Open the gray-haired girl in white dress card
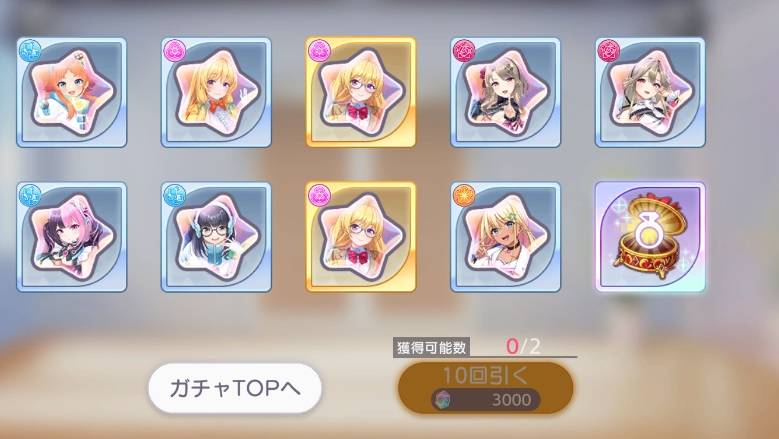 click(x=650, y=92)
